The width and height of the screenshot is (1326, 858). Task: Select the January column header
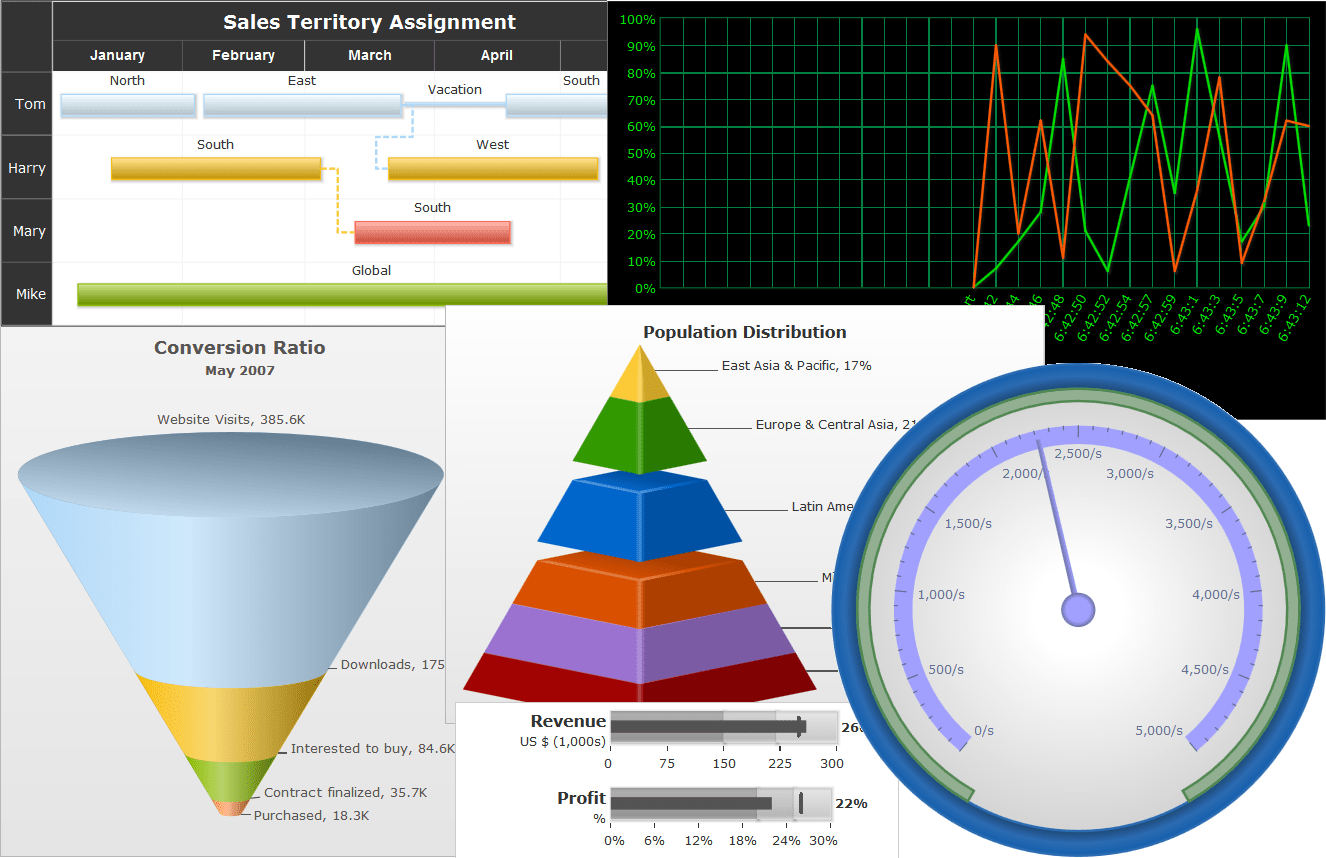tap(117, 55)
